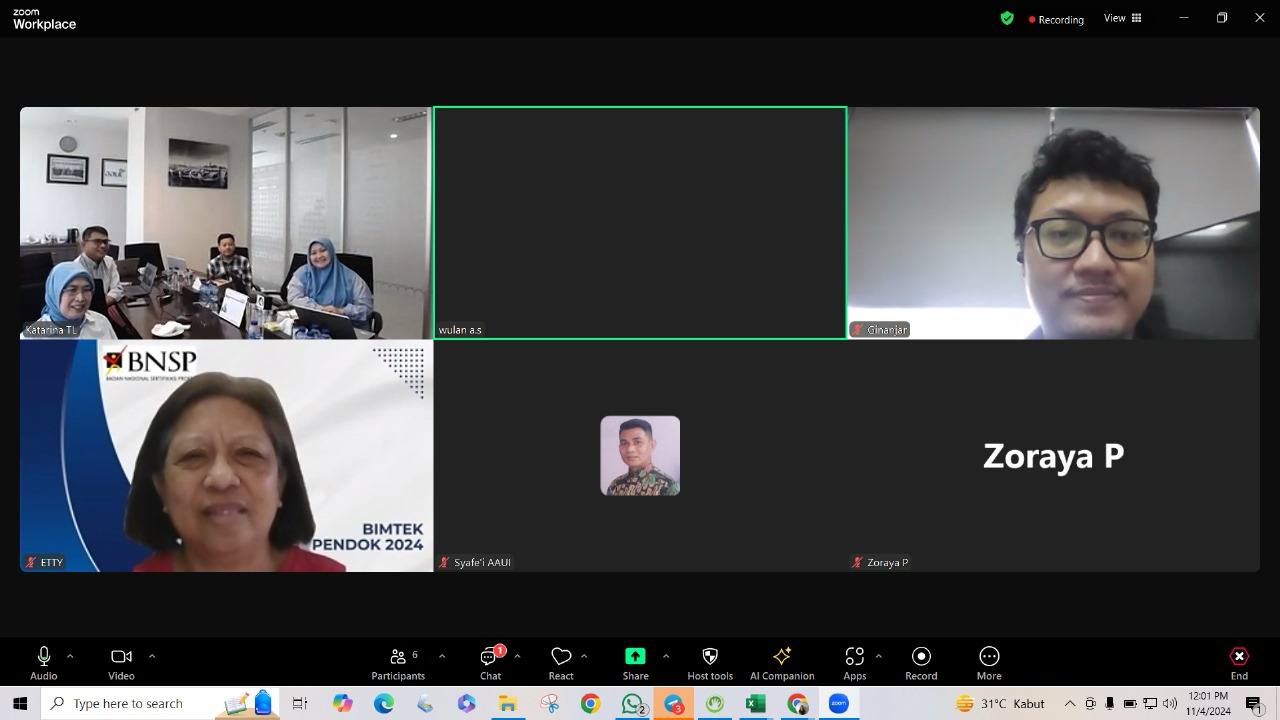Expand audio options arrow next to Audio
Screen dimensions: 1280x720
pos(70,656)
